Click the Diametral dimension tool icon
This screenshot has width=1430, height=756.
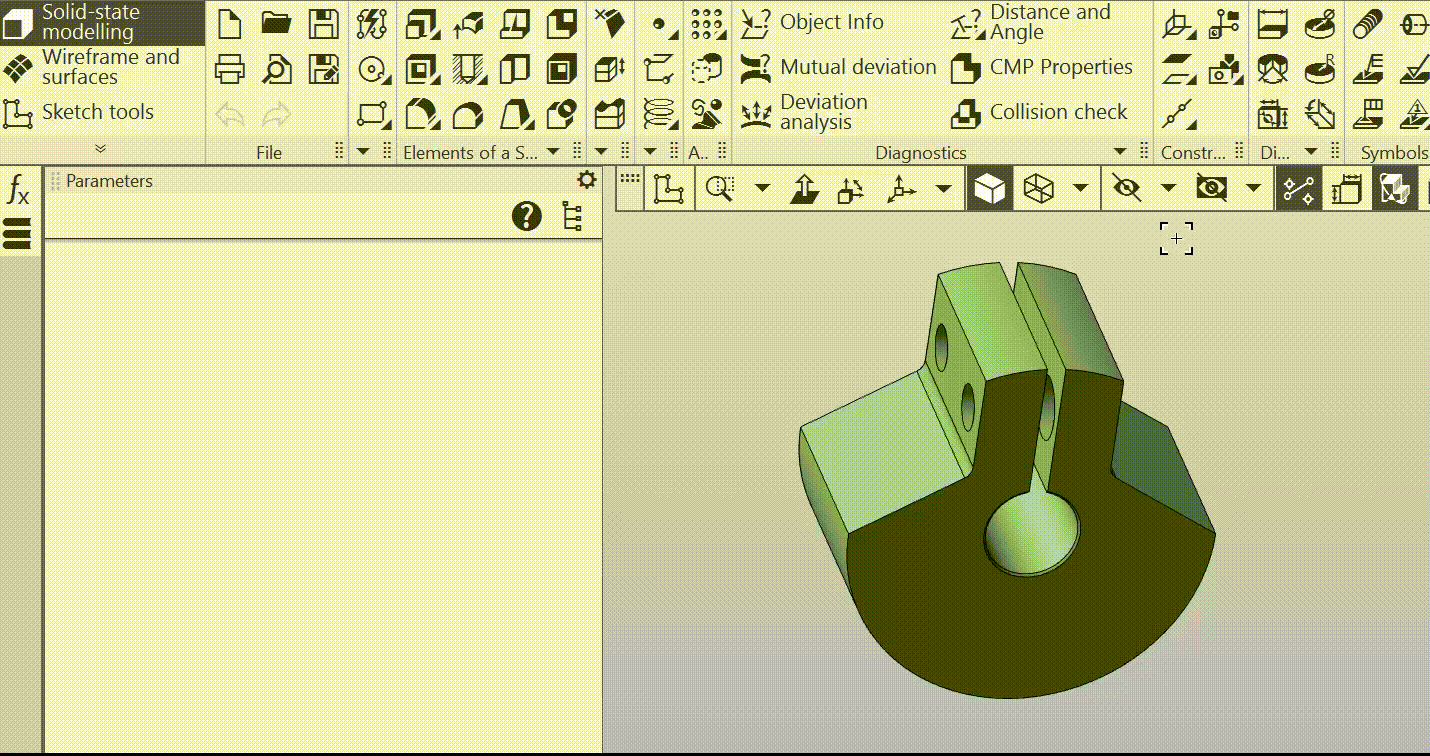1320,24
